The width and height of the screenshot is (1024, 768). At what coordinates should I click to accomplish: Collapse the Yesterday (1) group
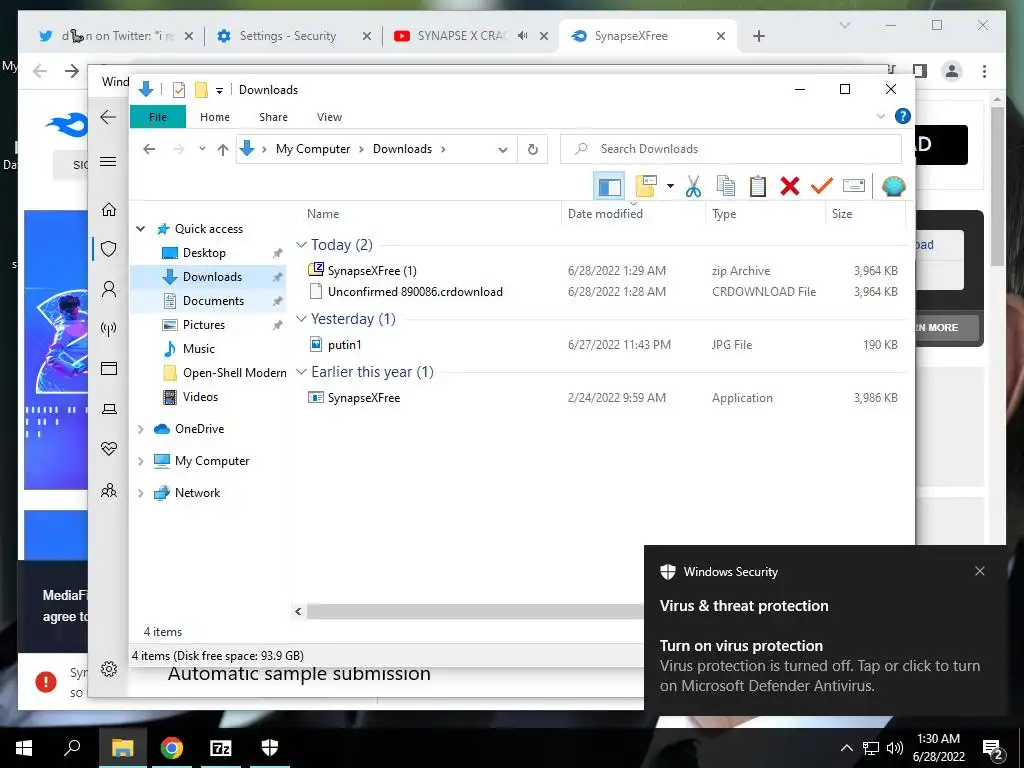(x=301, y=319)
